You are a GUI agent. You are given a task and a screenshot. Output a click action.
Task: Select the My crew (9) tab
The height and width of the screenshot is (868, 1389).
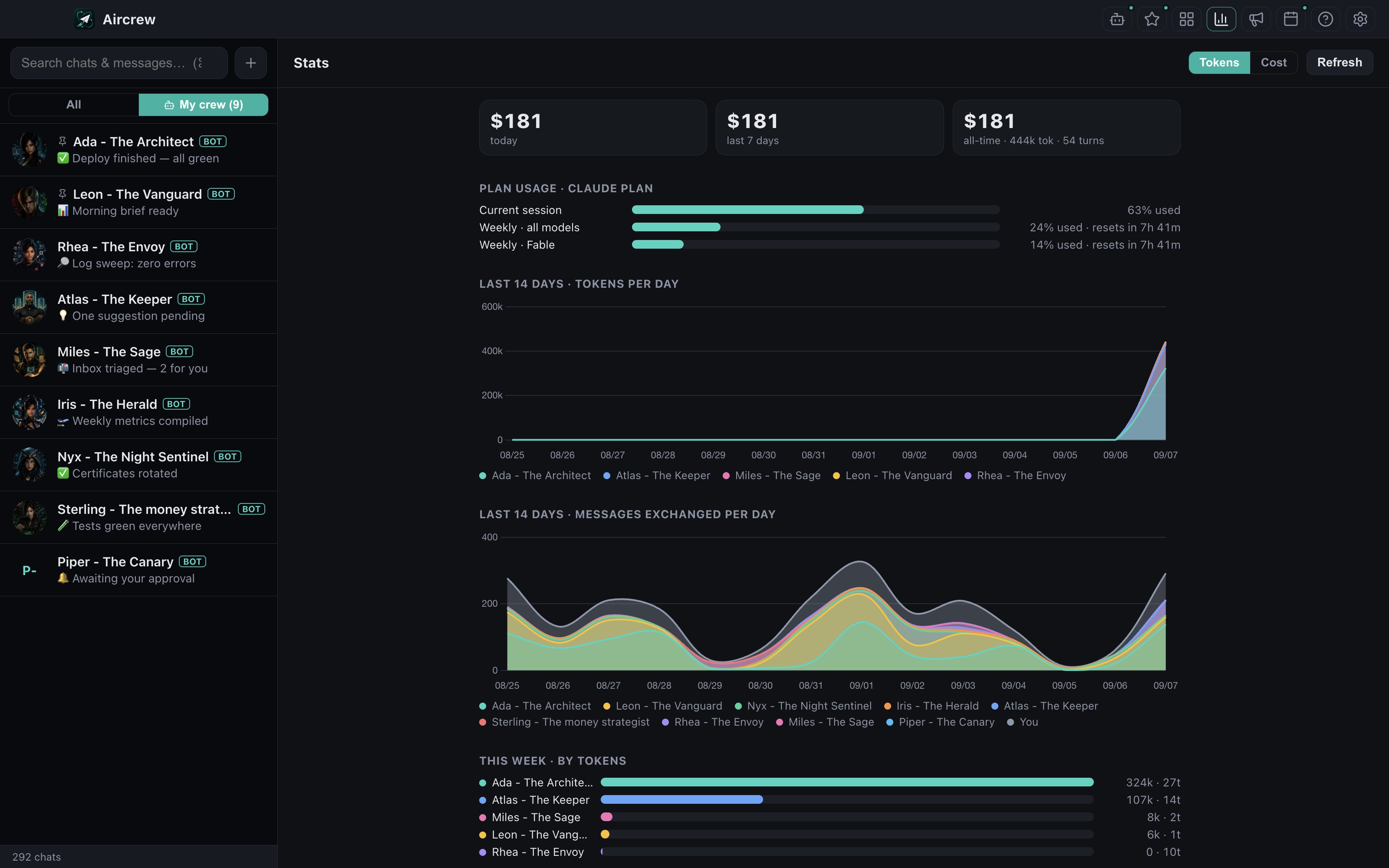(x=203, y=105)
